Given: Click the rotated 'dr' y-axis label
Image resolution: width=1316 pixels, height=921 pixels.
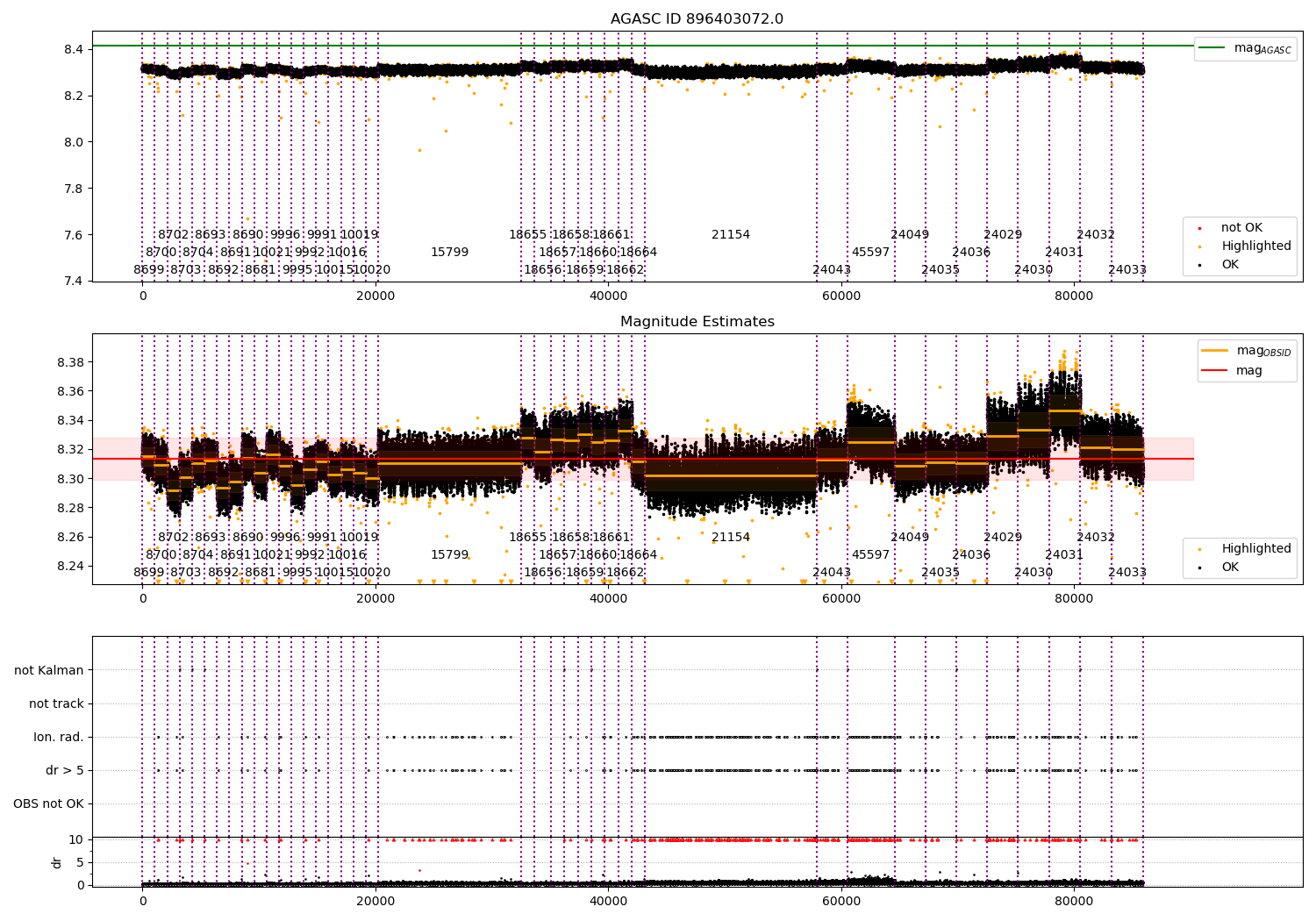Looking at the screenshot, I should pos(57,862).
